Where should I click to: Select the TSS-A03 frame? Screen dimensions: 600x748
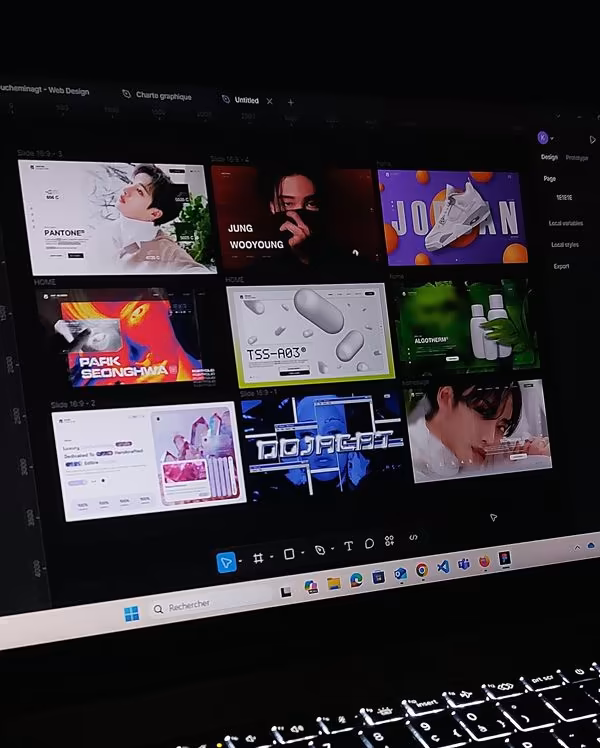310,335
